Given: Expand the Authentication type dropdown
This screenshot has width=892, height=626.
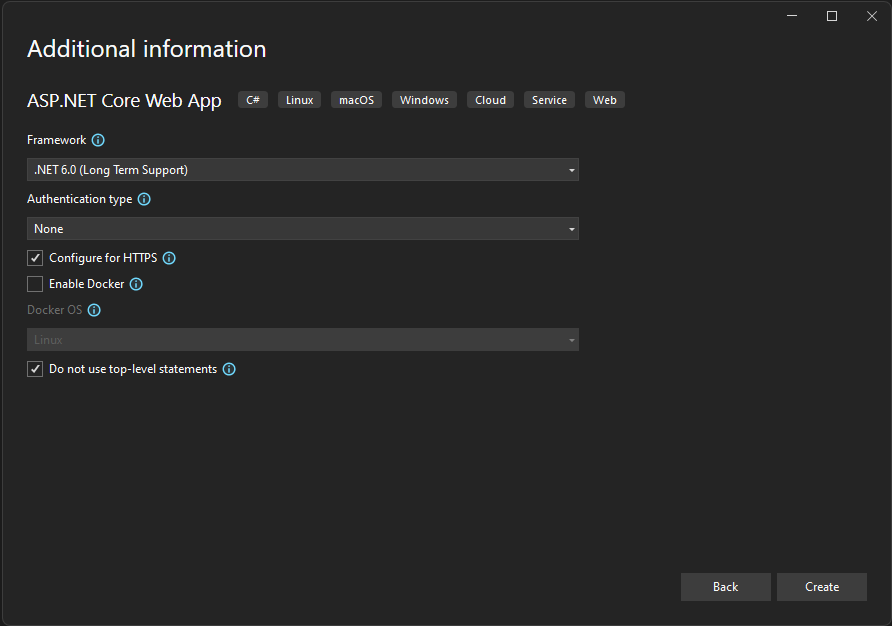Looking at the screenshot, I should 302,229.
